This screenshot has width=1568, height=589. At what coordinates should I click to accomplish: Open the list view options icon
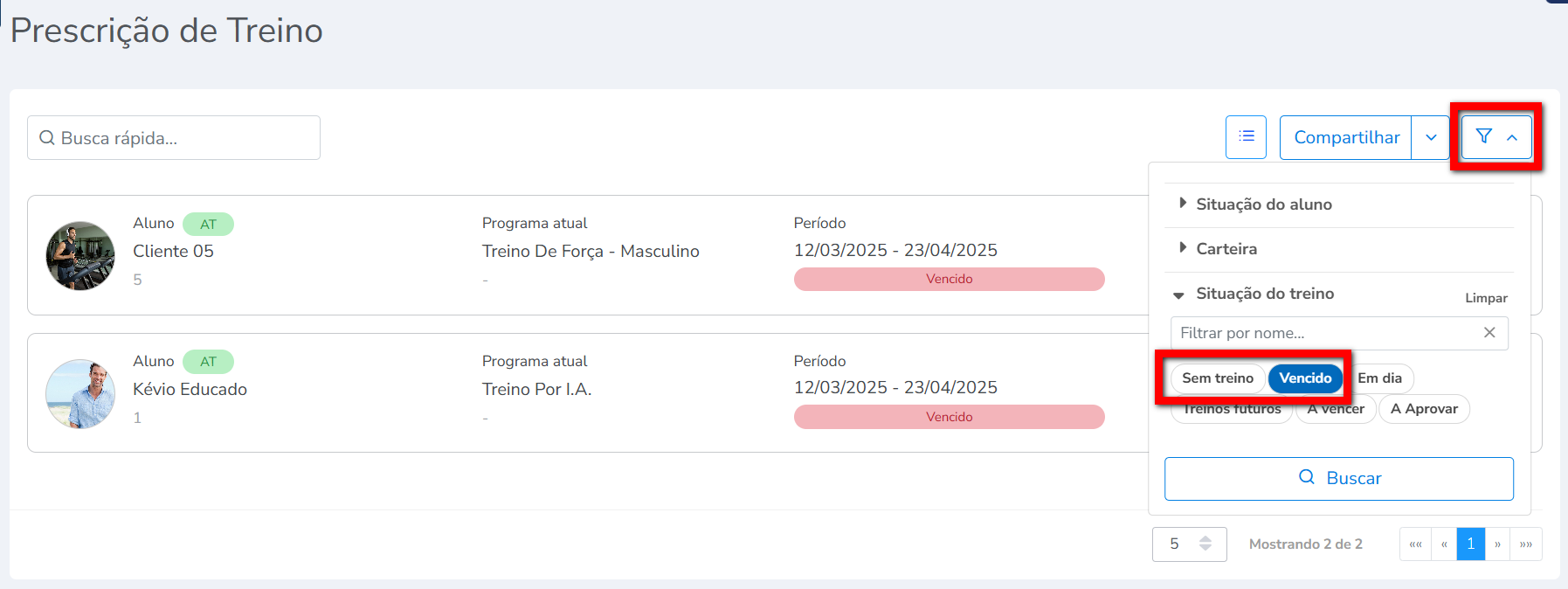(1246, 137)
